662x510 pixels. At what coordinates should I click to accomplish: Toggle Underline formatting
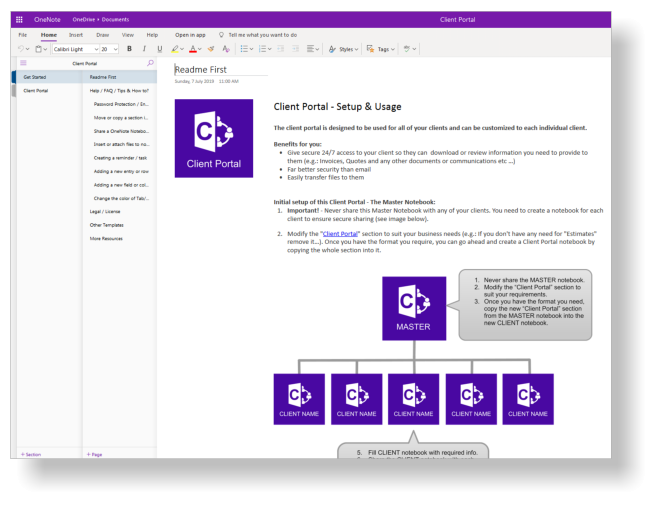click(160, 49)
